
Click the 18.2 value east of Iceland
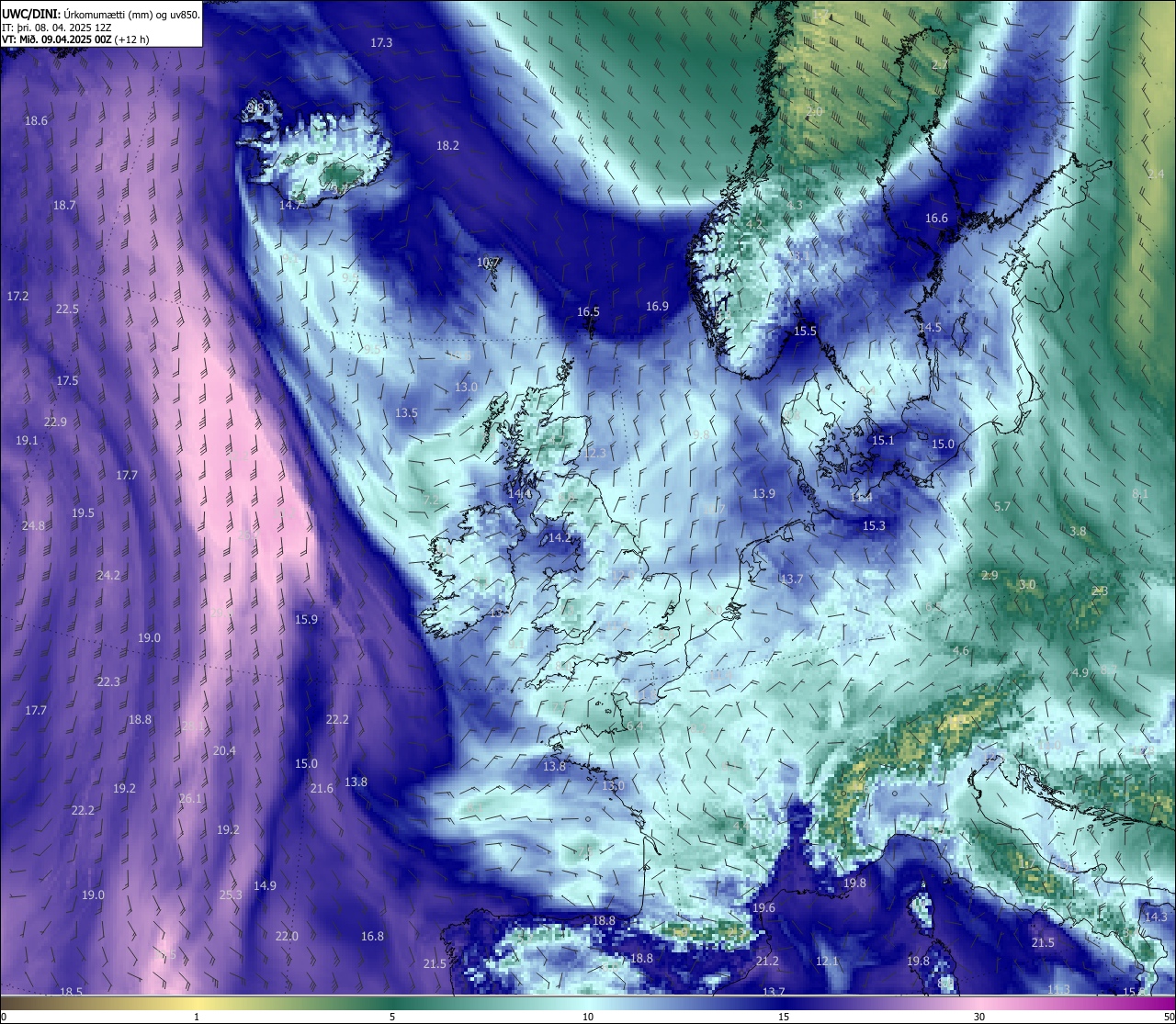click(447, 145)
